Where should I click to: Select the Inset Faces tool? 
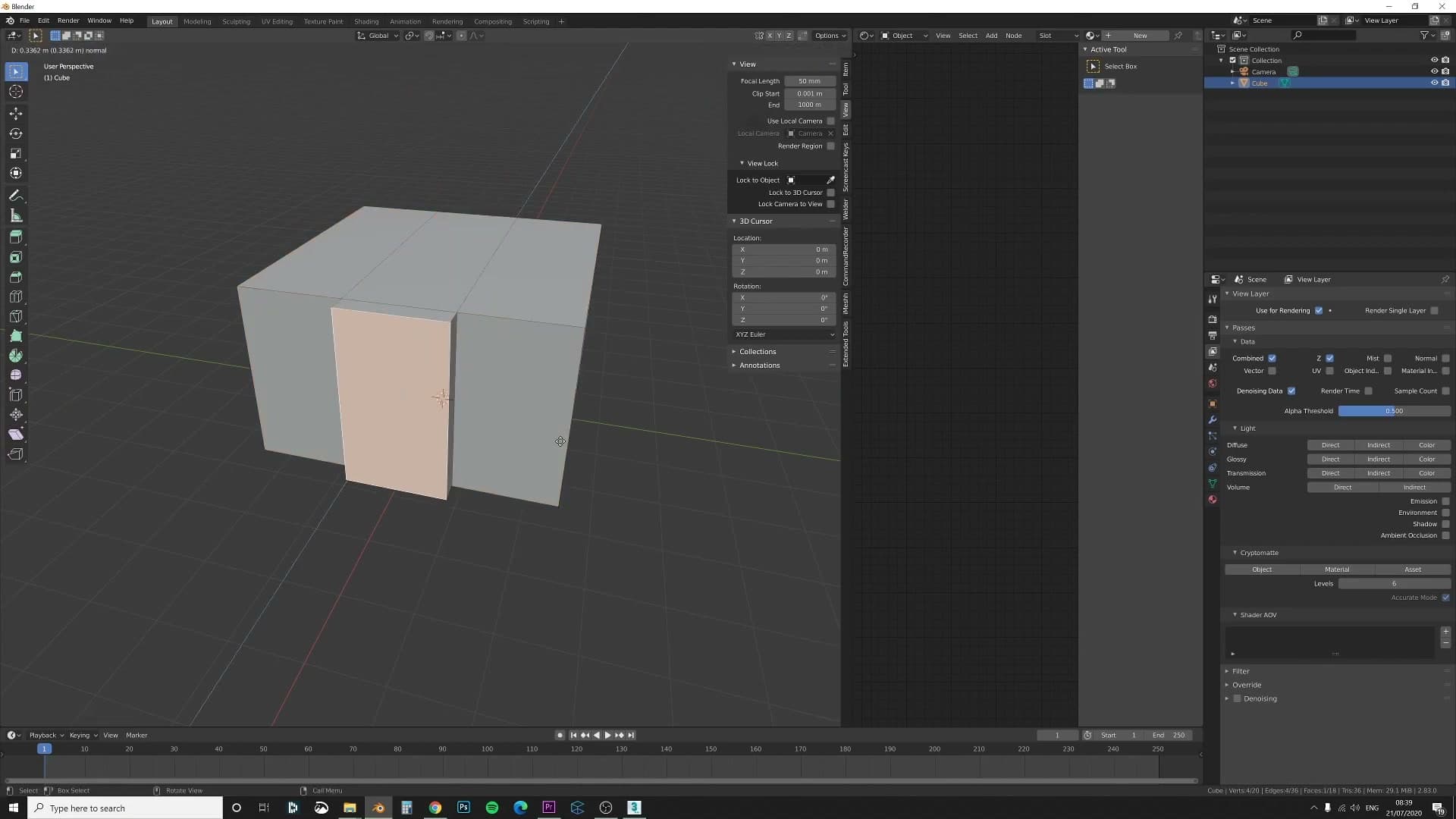[x=16, y=257]
